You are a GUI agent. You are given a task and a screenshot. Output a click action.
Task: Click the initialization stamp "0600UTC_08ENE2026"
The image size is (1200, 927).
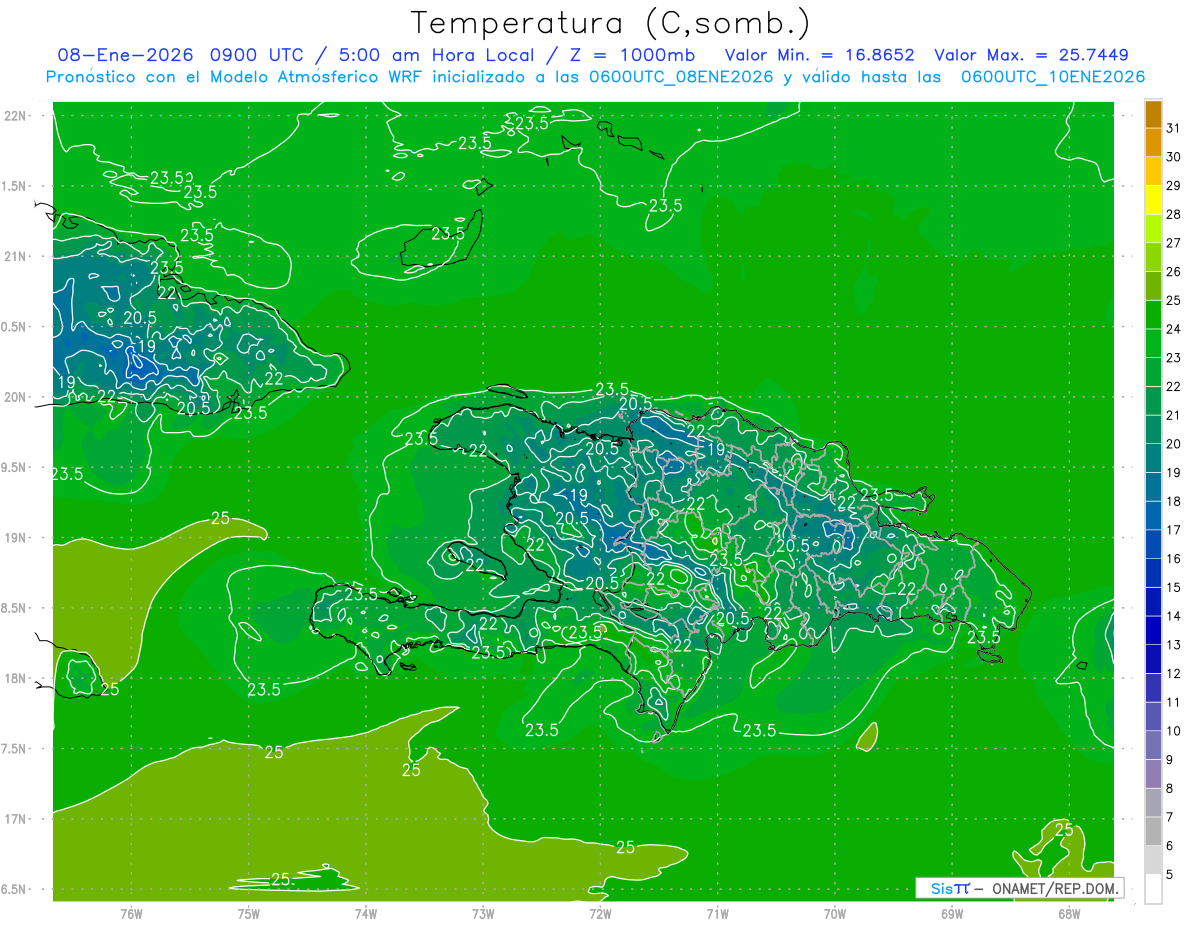pyautogui.click(x=681, y=77)
